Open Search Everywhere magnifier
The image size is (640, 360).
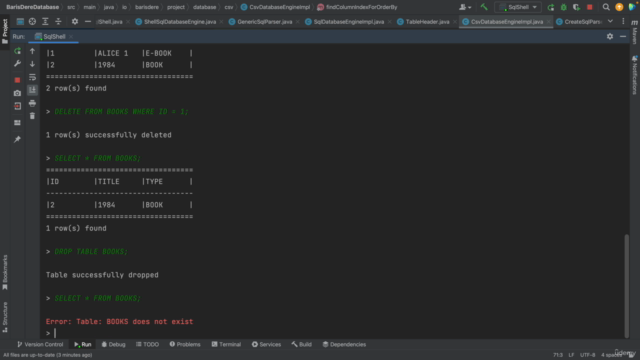coord(606,7)
